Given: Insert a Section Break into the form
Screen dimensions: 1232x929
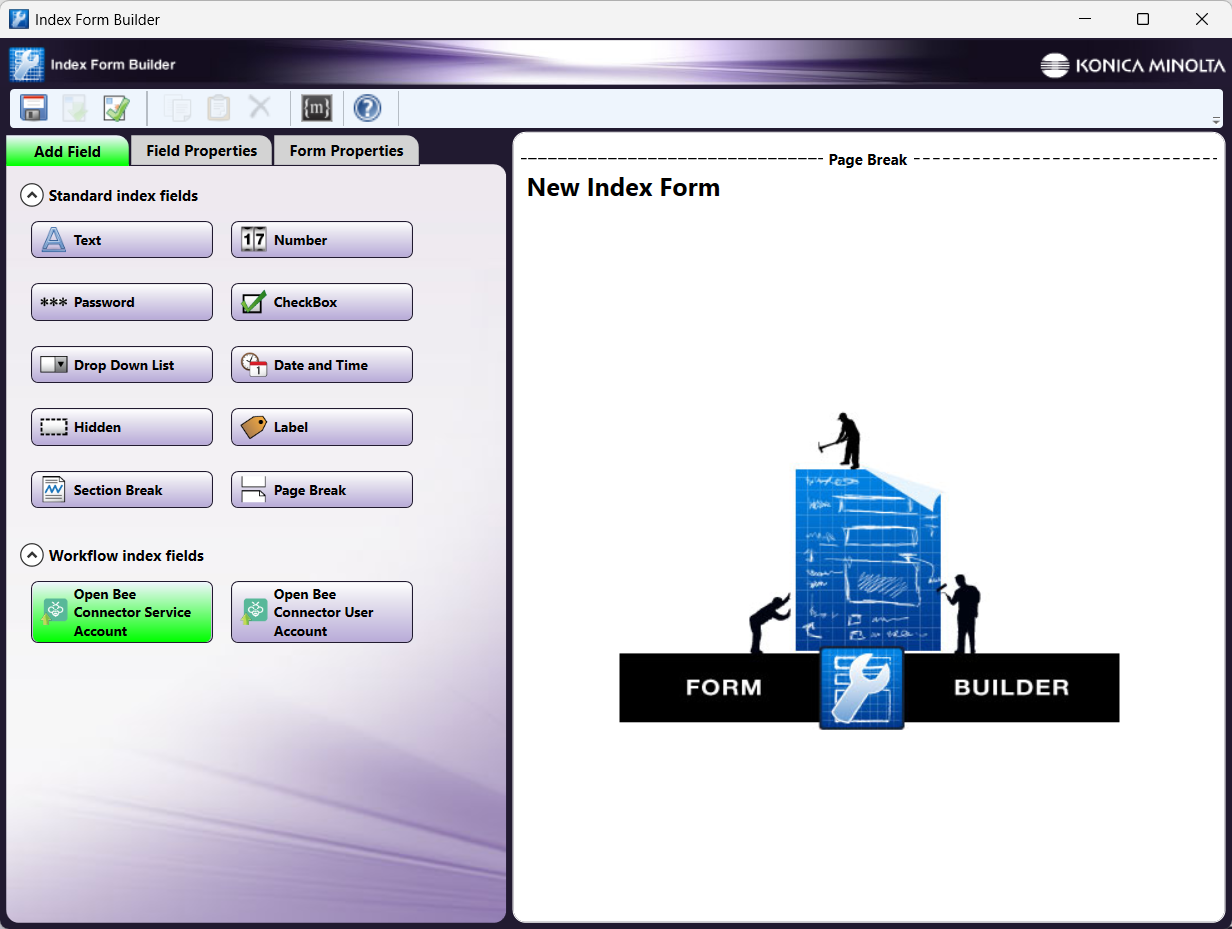Looking at the screenshot, I should coord(121,489).
